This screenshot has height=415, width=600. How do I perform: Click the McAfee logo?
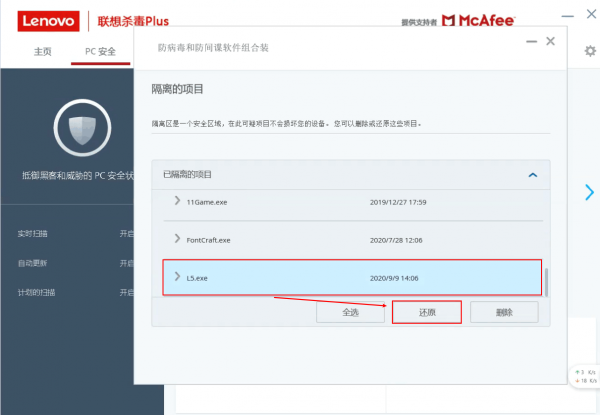pyautogui.click(x=478, y=21)
